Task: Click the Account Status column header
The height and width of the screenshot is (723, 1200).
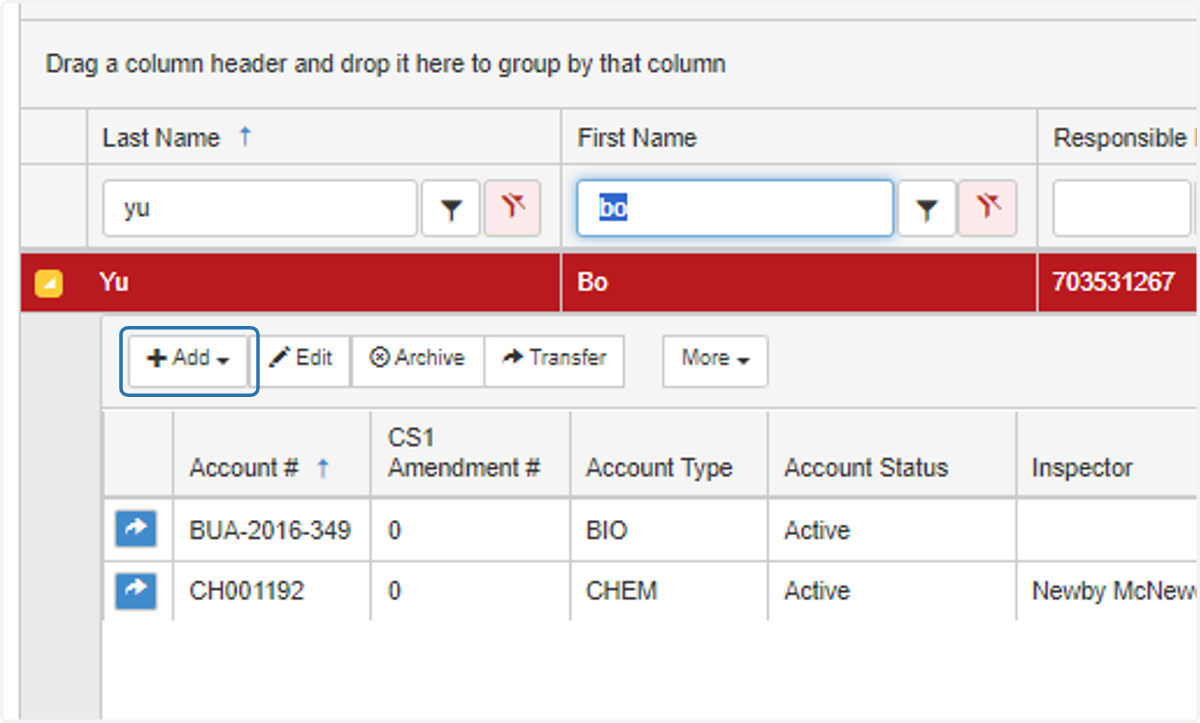Action: 892,453
